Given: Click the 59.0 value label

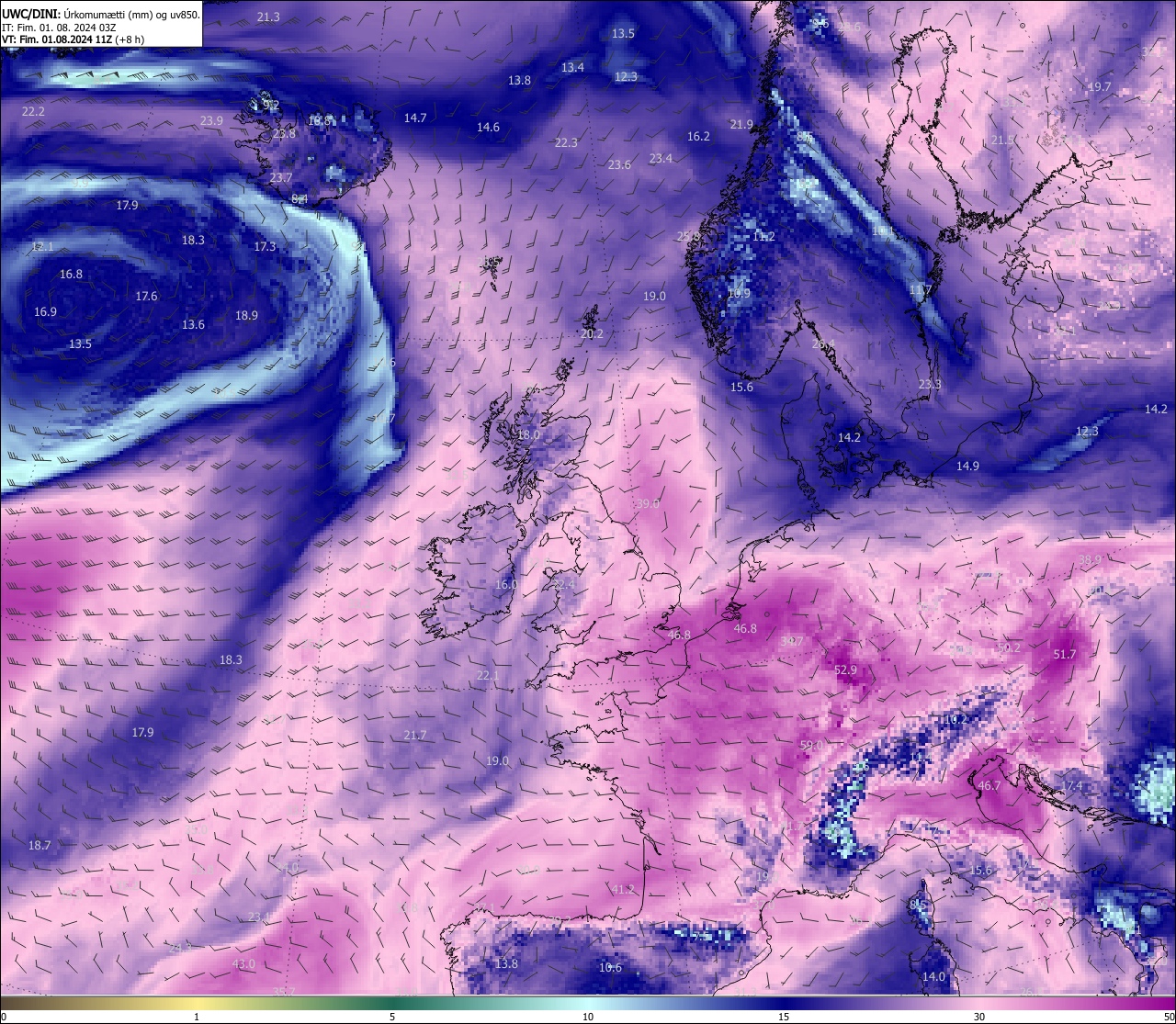Looking at the screenshot, I should click(x=811, y=746).
